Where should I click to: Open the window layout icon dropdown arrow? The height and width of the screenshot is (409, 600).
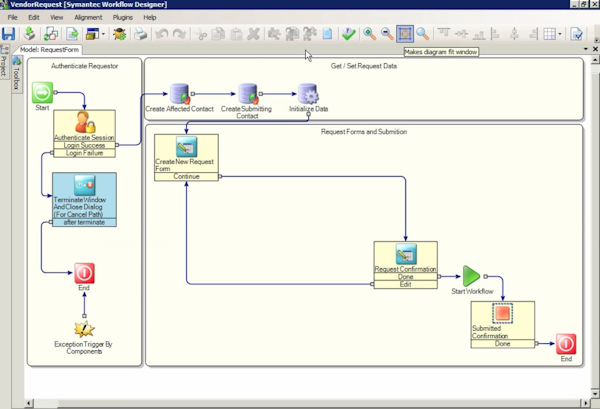tap(103, 34)
